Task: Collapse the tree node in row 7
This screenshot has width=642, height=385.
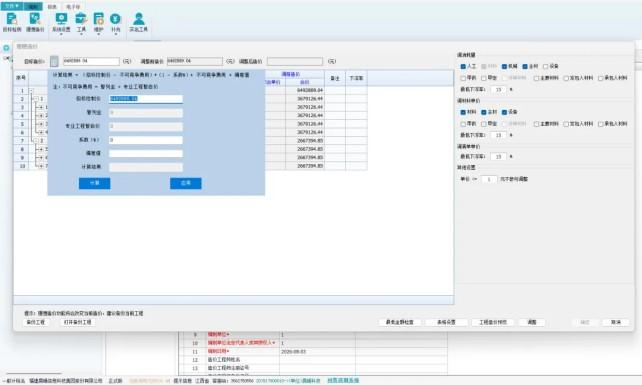Action: pos(36,140)
